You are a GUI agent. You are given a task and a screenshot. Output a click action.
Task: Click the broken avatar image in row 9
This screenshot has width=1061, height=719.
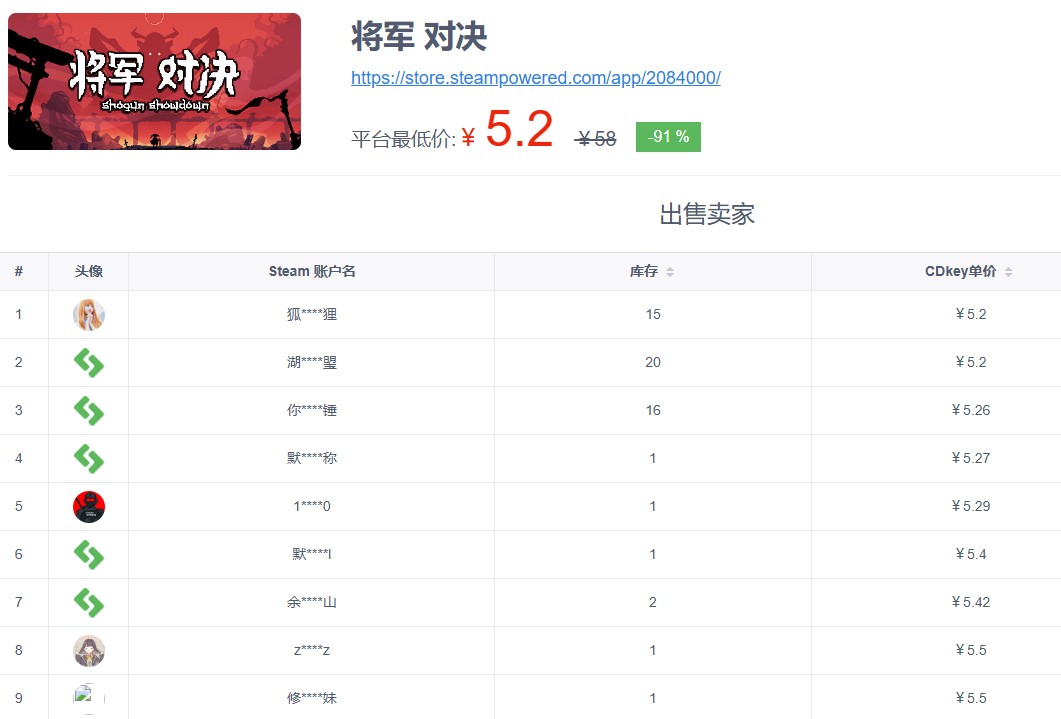[88, 697]
